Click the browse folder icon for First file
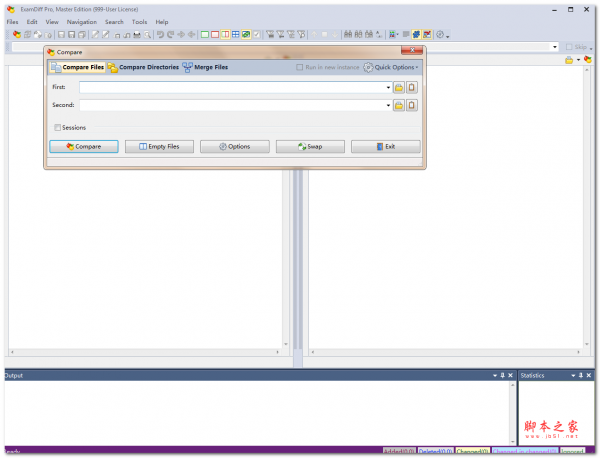Screen dimensions: 600x458 pos(398,88)
